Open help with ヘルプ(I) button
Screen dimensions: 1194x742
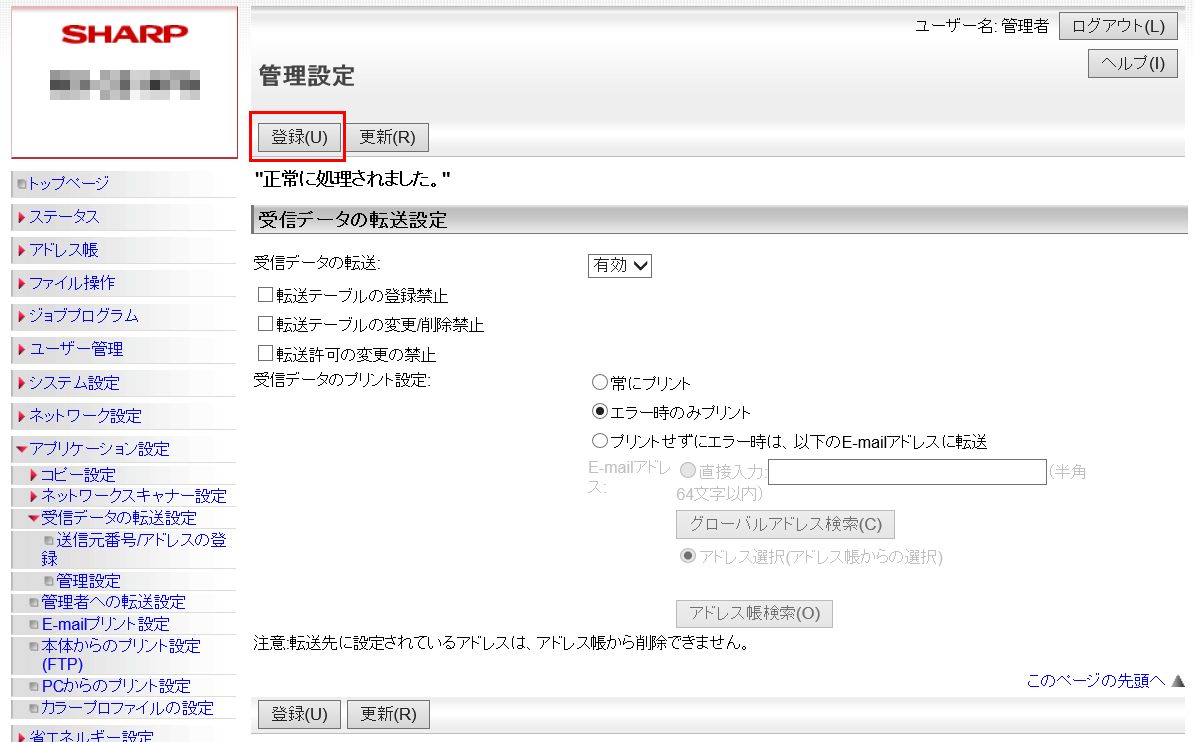click(1132, 63)
